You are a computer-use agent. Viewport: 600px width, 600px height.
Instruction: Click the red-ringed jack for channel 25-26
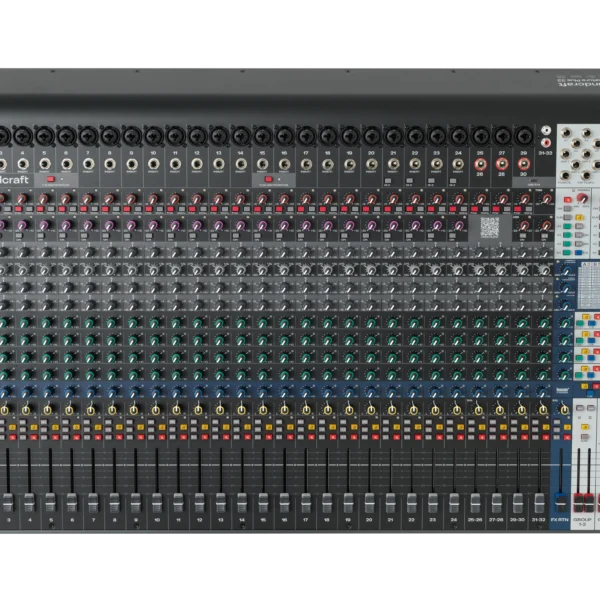click(480, 164)
